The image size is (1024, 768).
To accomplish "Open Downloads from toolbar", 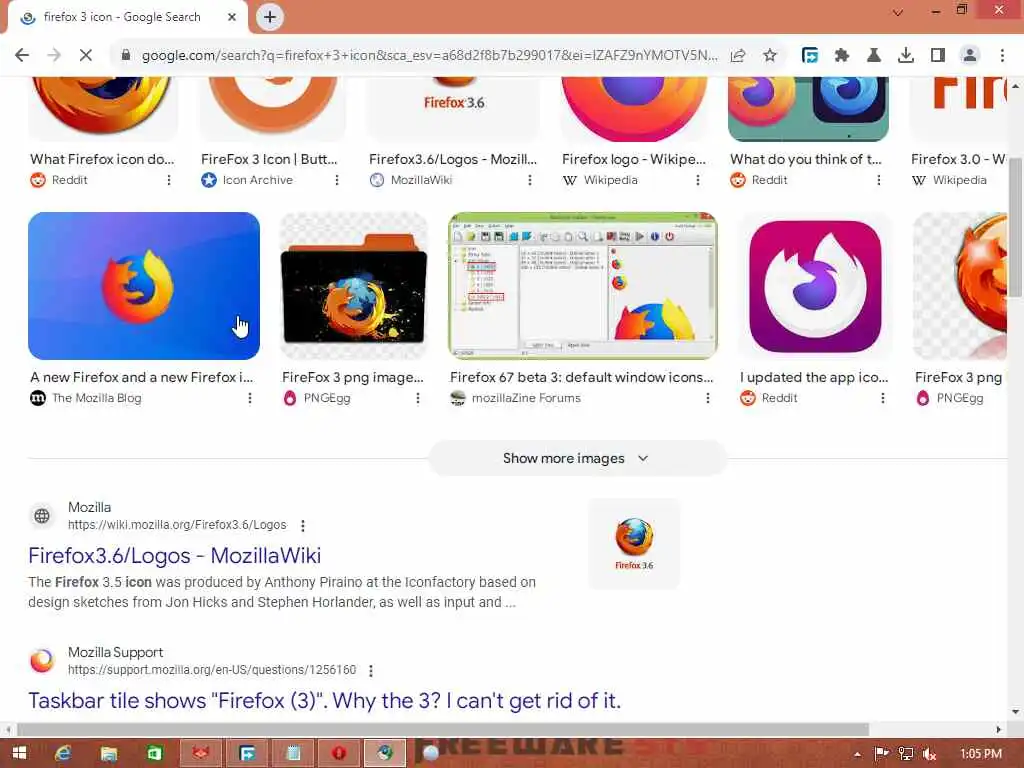I will (906, 56).
